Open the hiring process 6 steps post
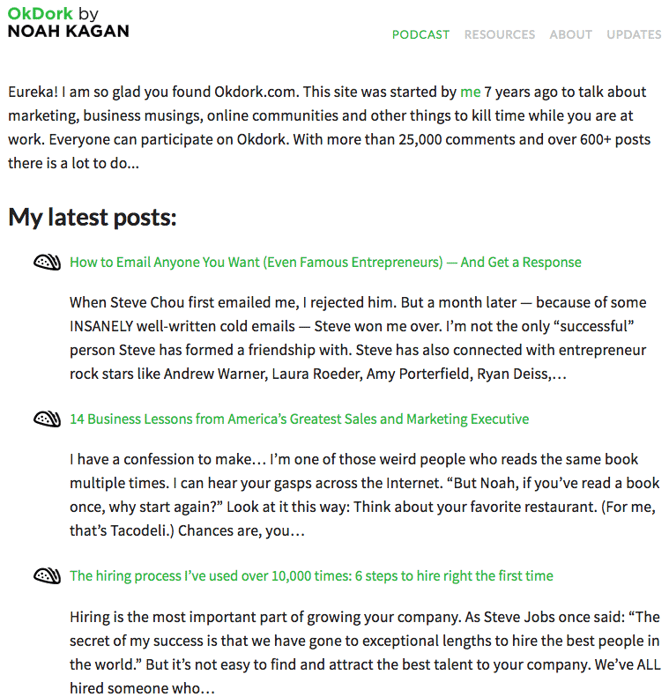 click(x=311, y=576)
